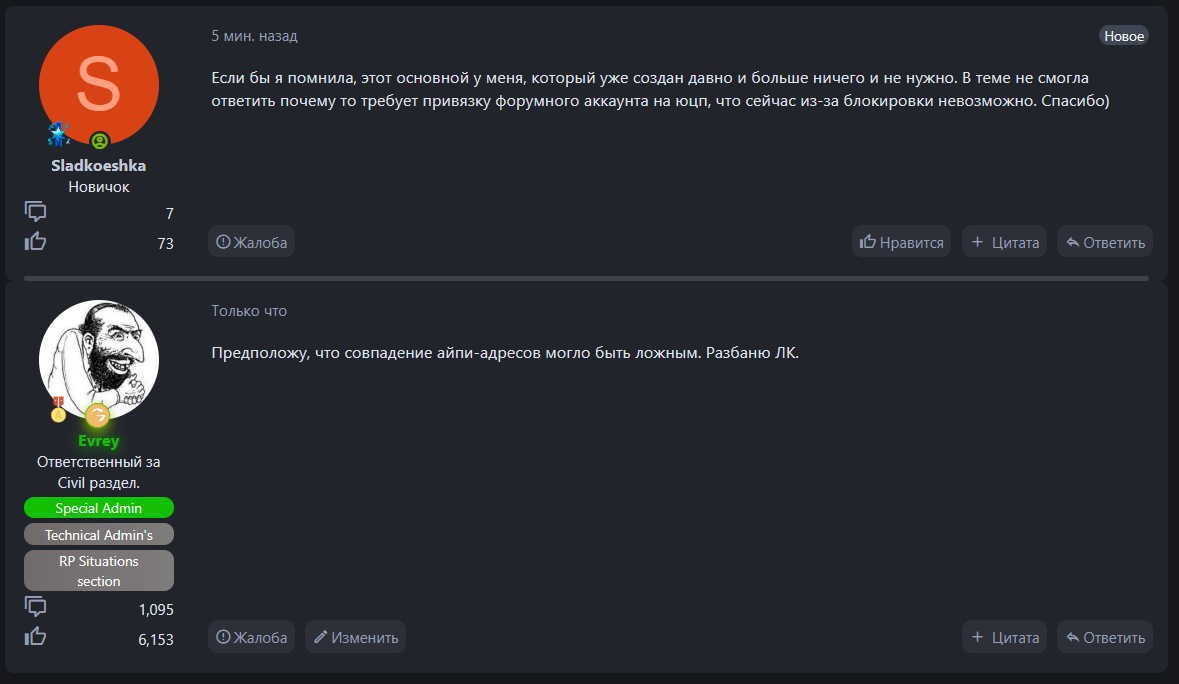Open Sladkoeshka's orange avatar

click(98, 84)
